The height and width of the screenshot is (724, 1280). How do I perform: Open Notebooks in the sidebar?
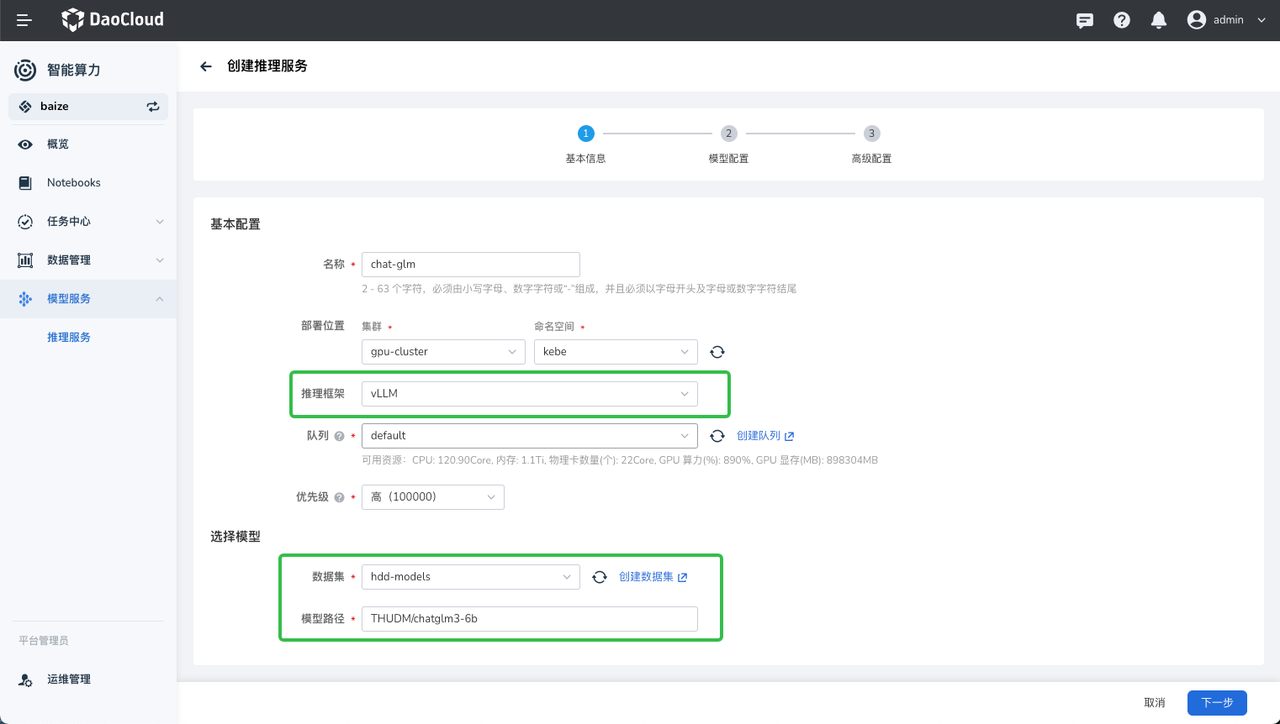click(x=74, y=183)
